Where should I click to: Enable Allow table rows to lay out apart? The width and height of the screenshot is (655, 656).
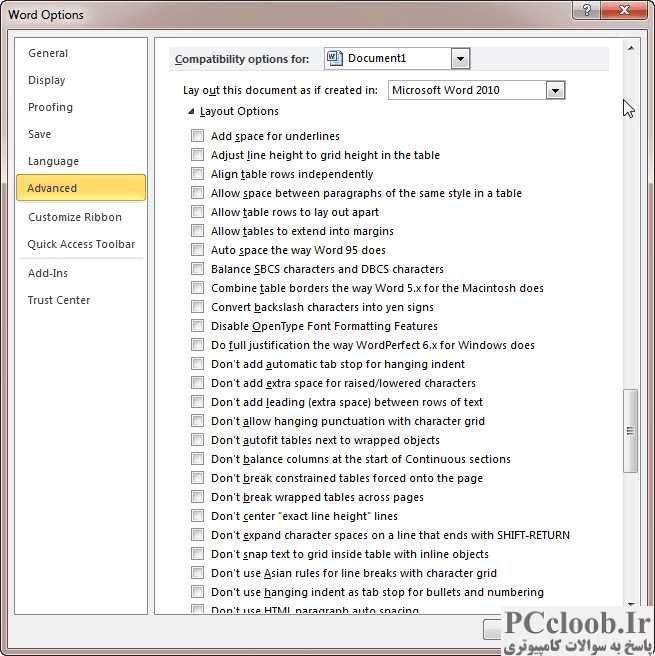pyautogui.click(x=197, y=211)
